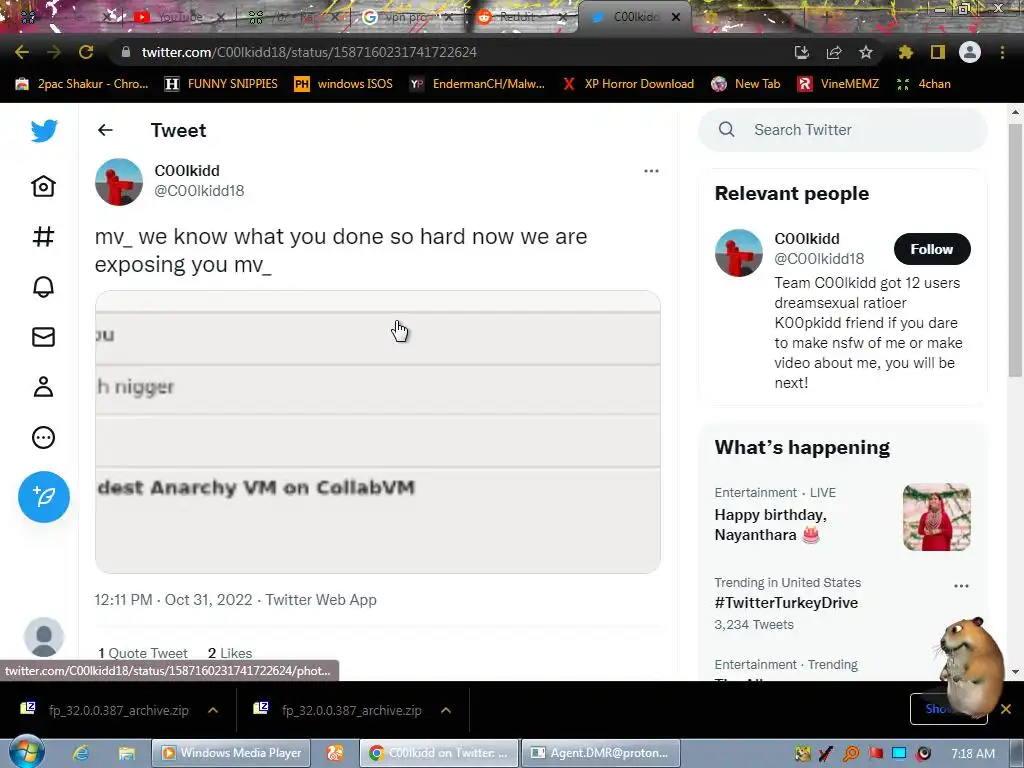
Task: Reload the page with the refresh icon
Action: (86, 52)
